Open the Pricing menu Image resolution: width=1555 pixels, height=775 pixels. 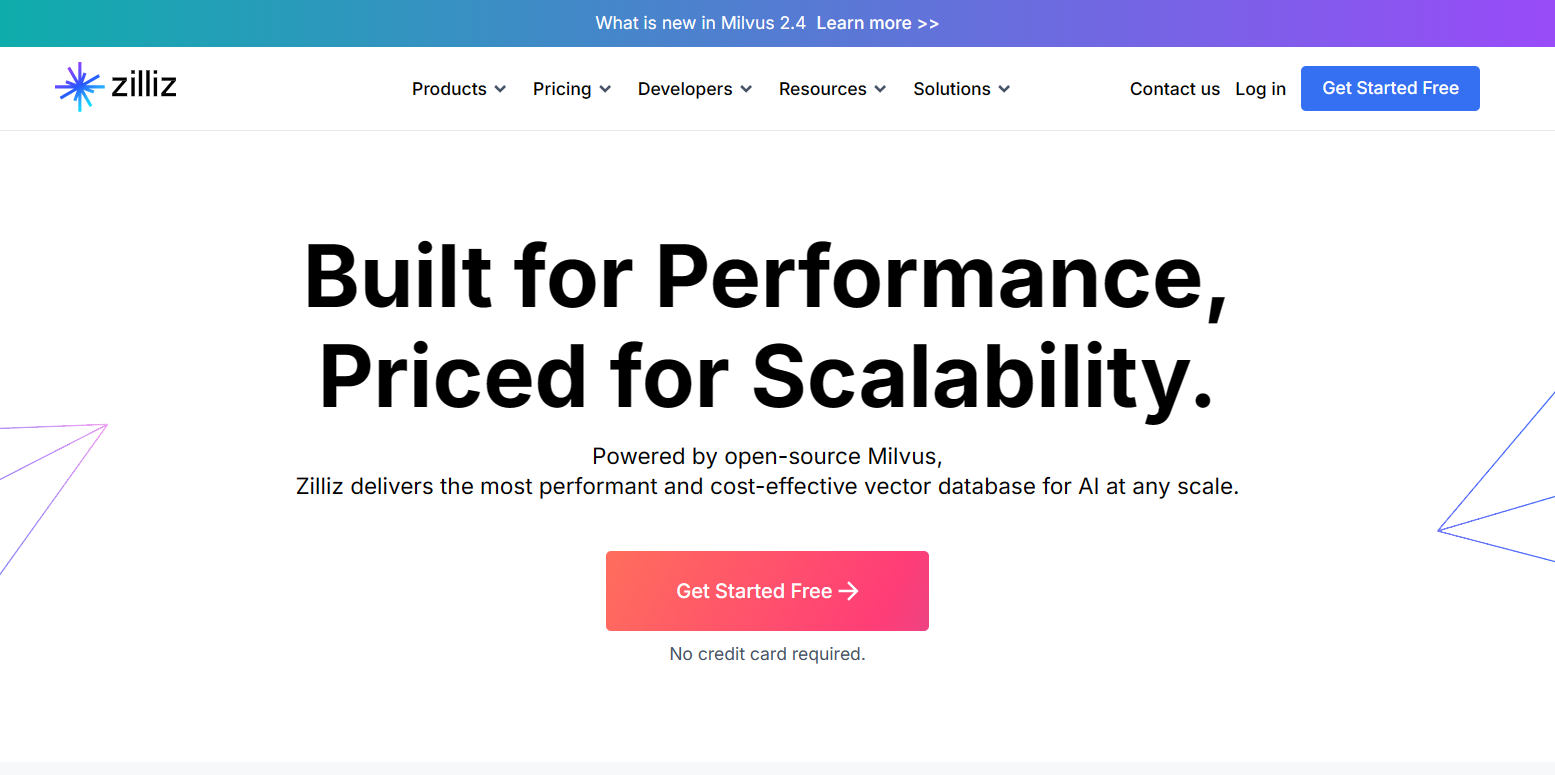click(x=562, y=89)
